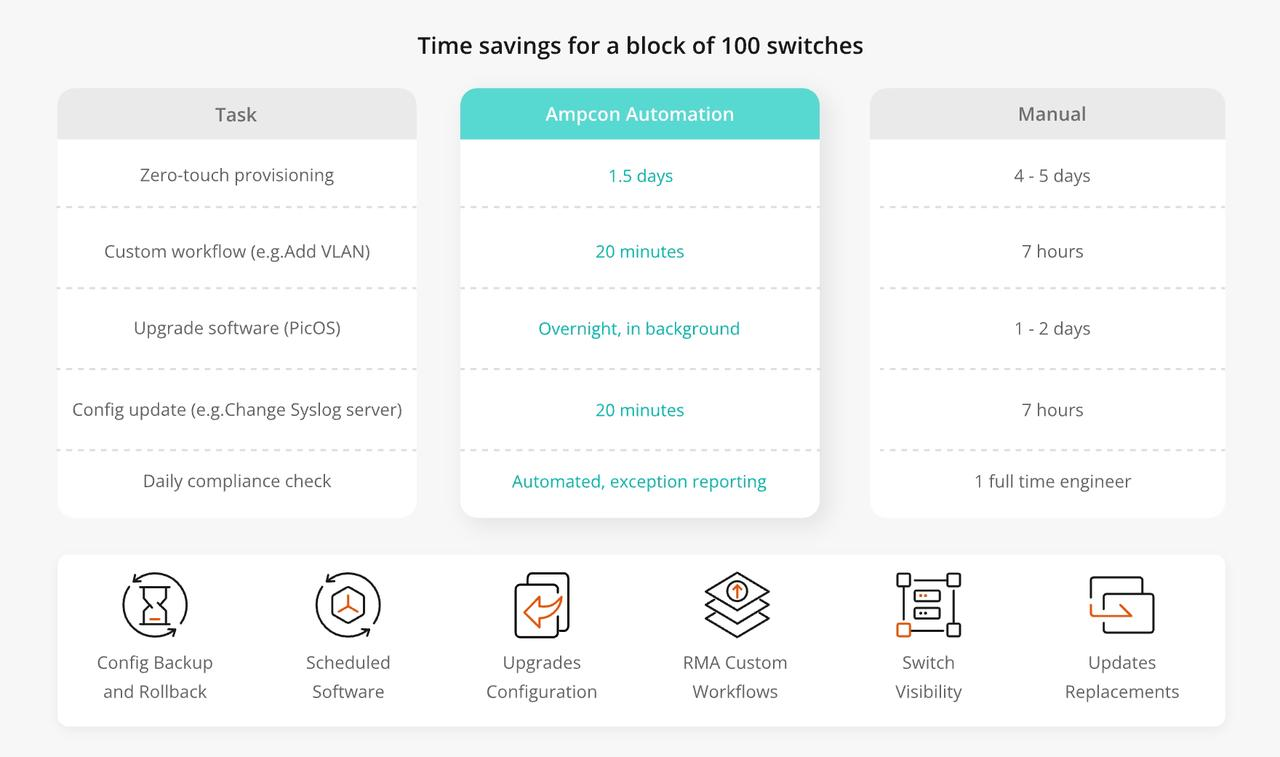Click the Upgrade software (PicOS) label
Image resolution: width=1280 pixels, height=757 pixels.
pyautogui.click(x=237, y=328)
